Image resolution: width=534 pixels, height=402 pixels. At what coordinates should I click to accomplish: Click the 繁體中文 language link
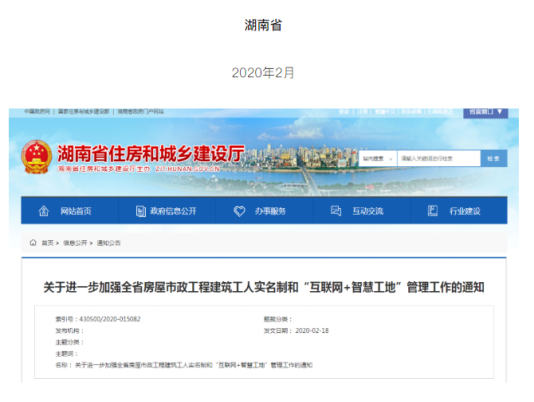[x=385, y=111]
